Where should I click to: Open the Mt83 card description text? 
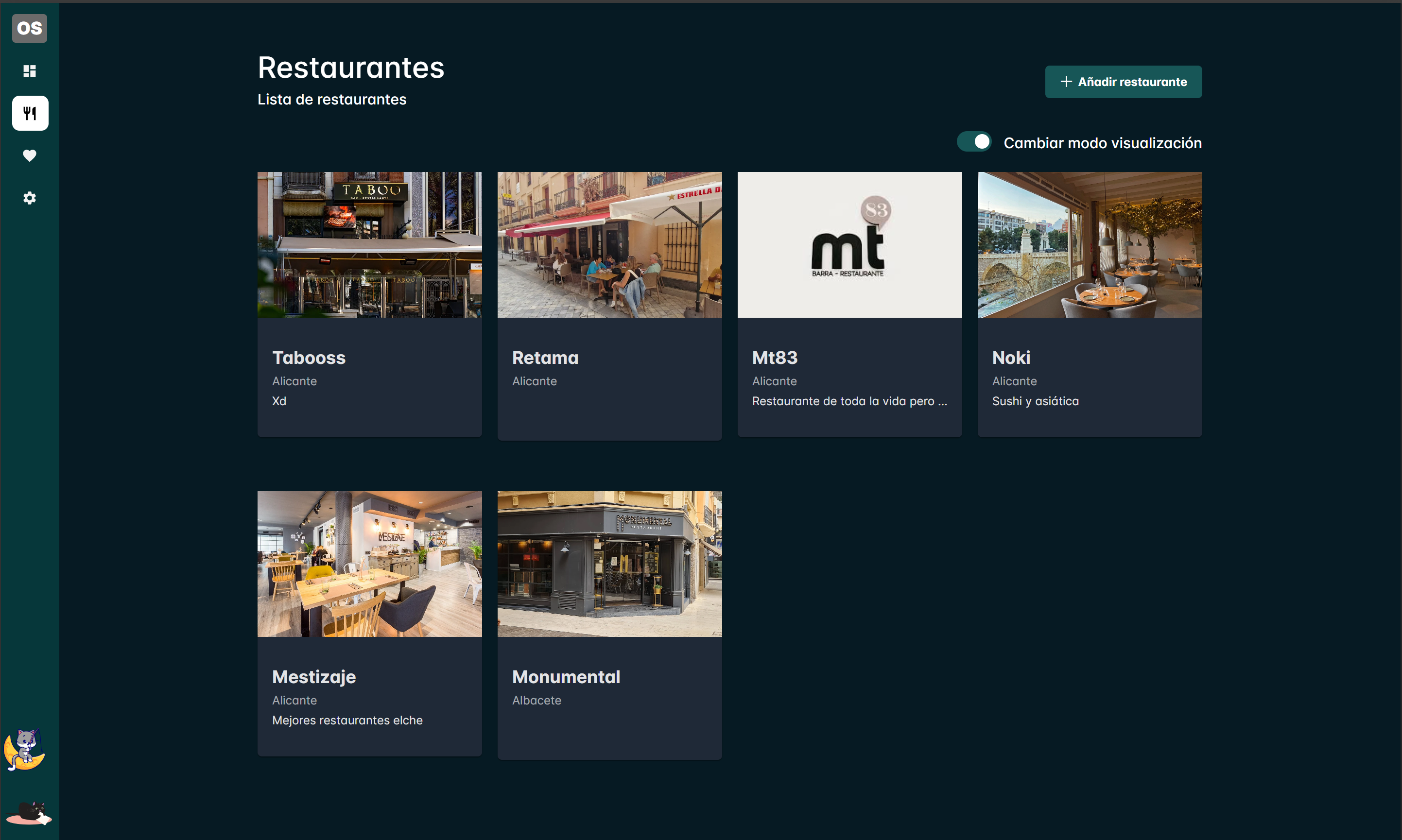tap(849, 401)
